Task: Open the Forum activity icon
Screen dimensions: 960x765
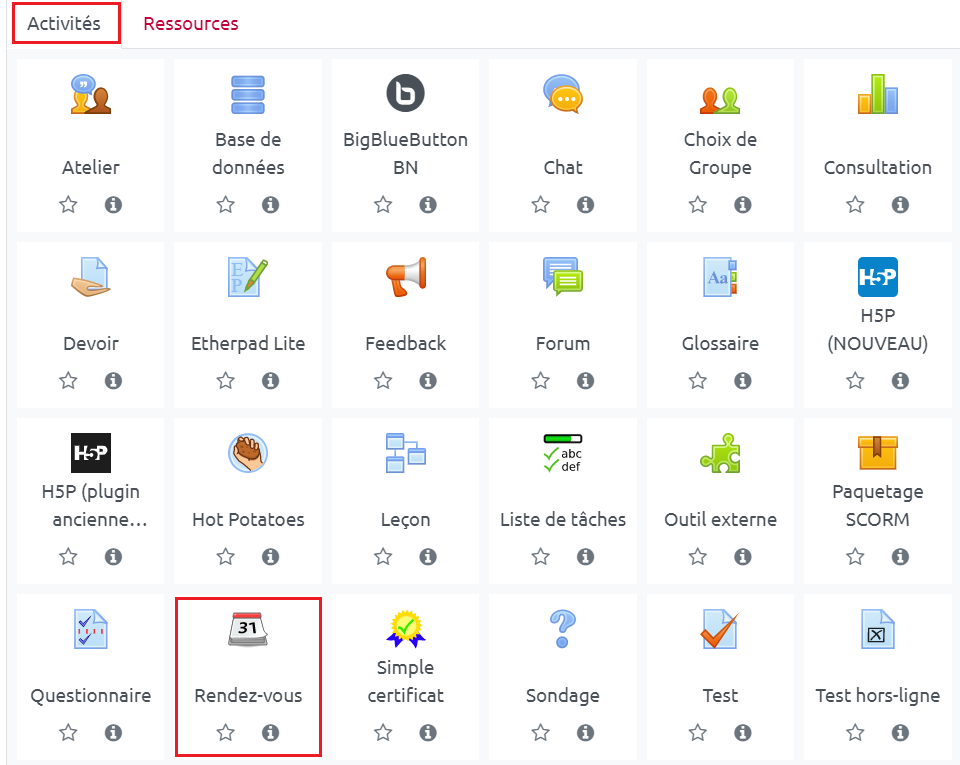Action: tap(563, 277)
